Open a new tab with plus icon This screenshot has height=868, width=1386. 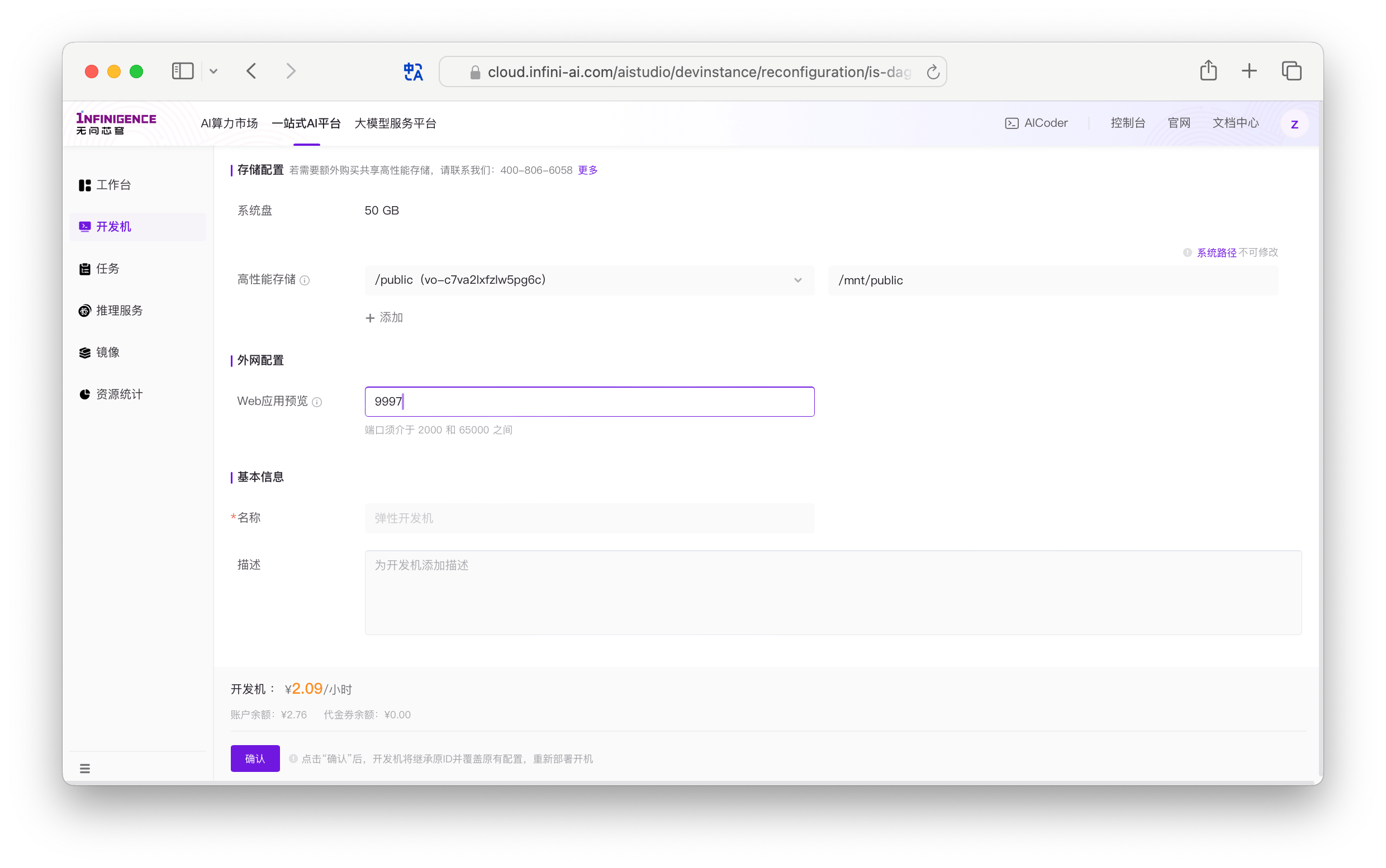[1249, 71]
